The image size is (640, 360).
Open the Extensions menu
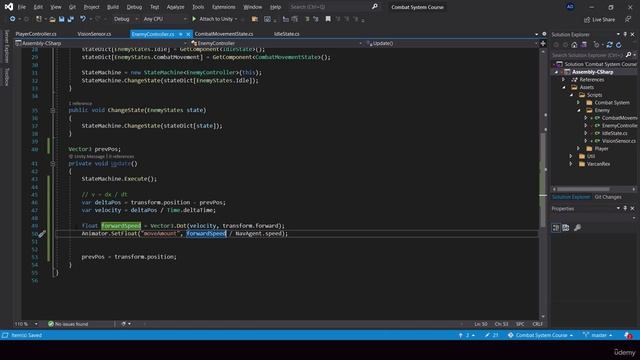(x=224, y=7)
